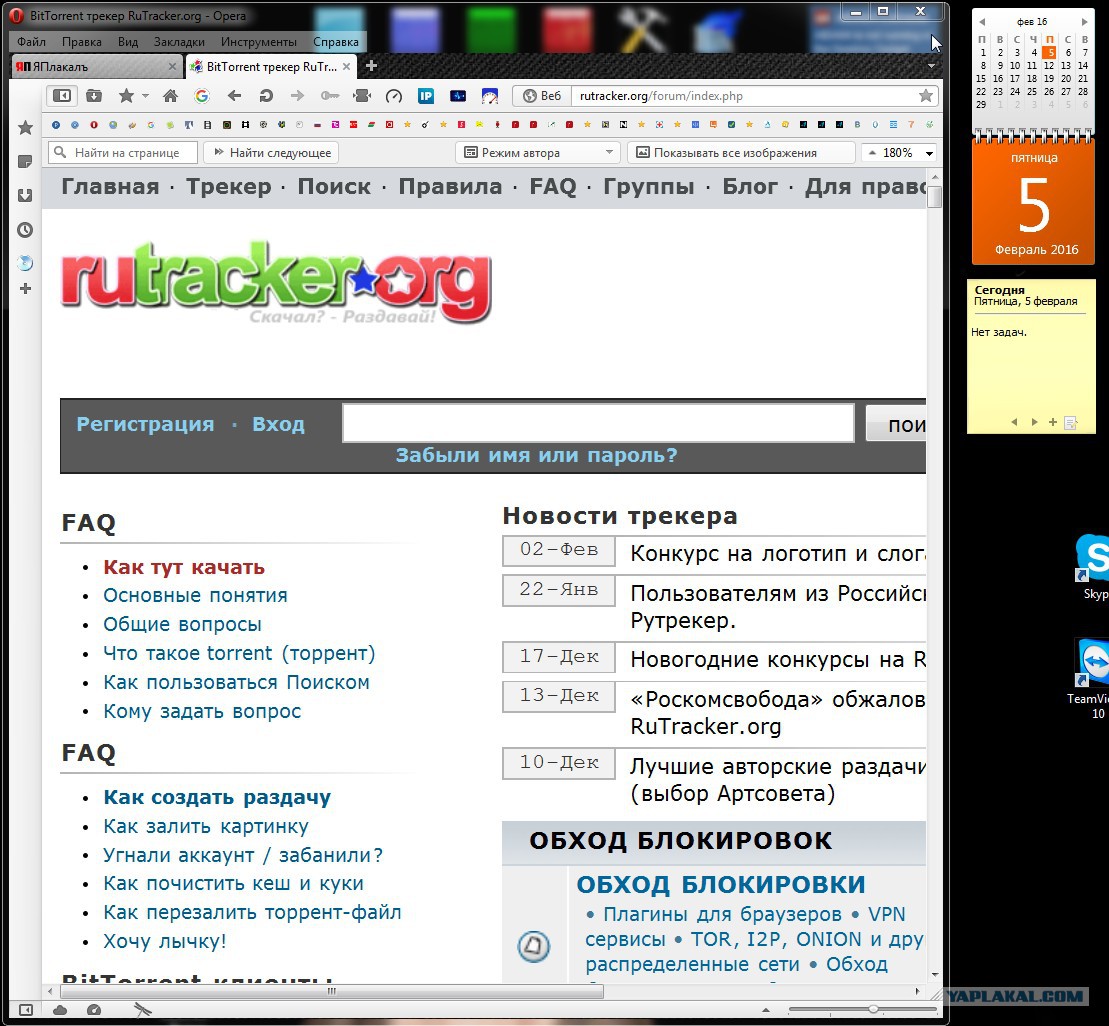Open the Справка menu
This screenshot has height=1026, width=1109.
336,42
